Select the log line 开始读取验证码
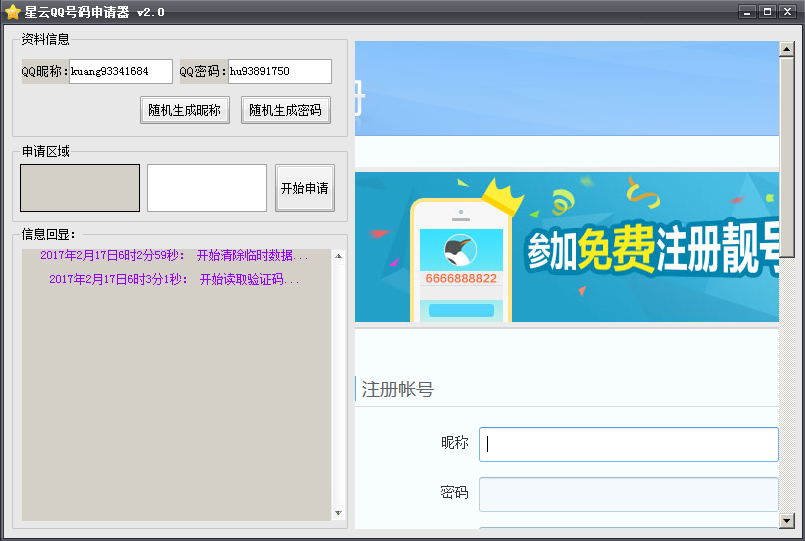 click(174, 279)
